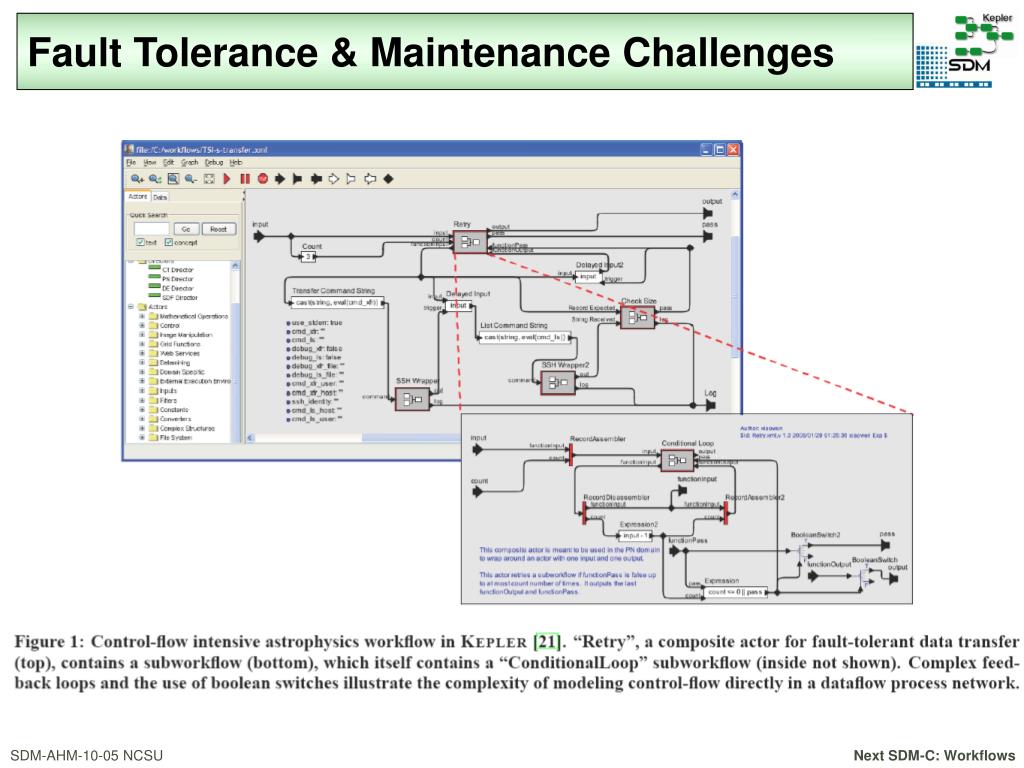
Task: Expand the File System folder
Action: point(142,438)
